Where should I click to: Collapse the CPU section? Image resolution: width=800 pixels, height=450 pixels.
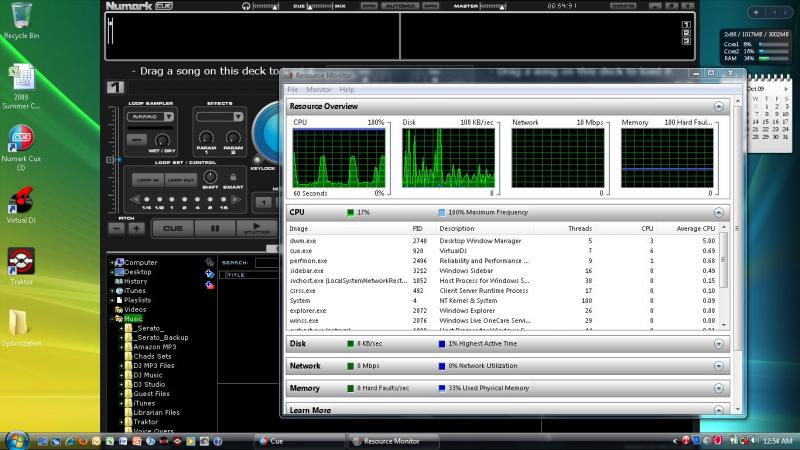718,212
